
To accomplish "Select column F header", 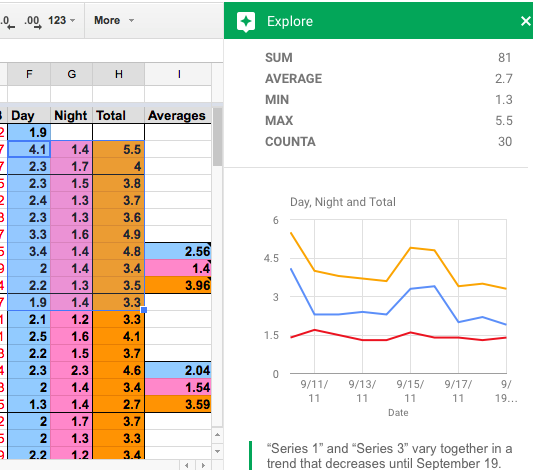I will coord(29,74).
